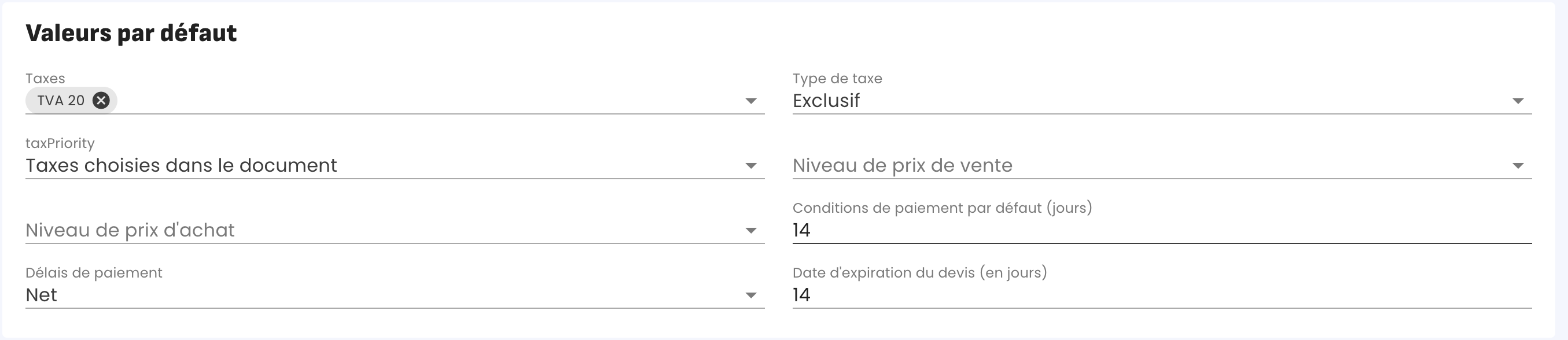1568x340 pixels.
Task: Expand Niveau de prix d'achat arrow
Action: pos(750,231)
